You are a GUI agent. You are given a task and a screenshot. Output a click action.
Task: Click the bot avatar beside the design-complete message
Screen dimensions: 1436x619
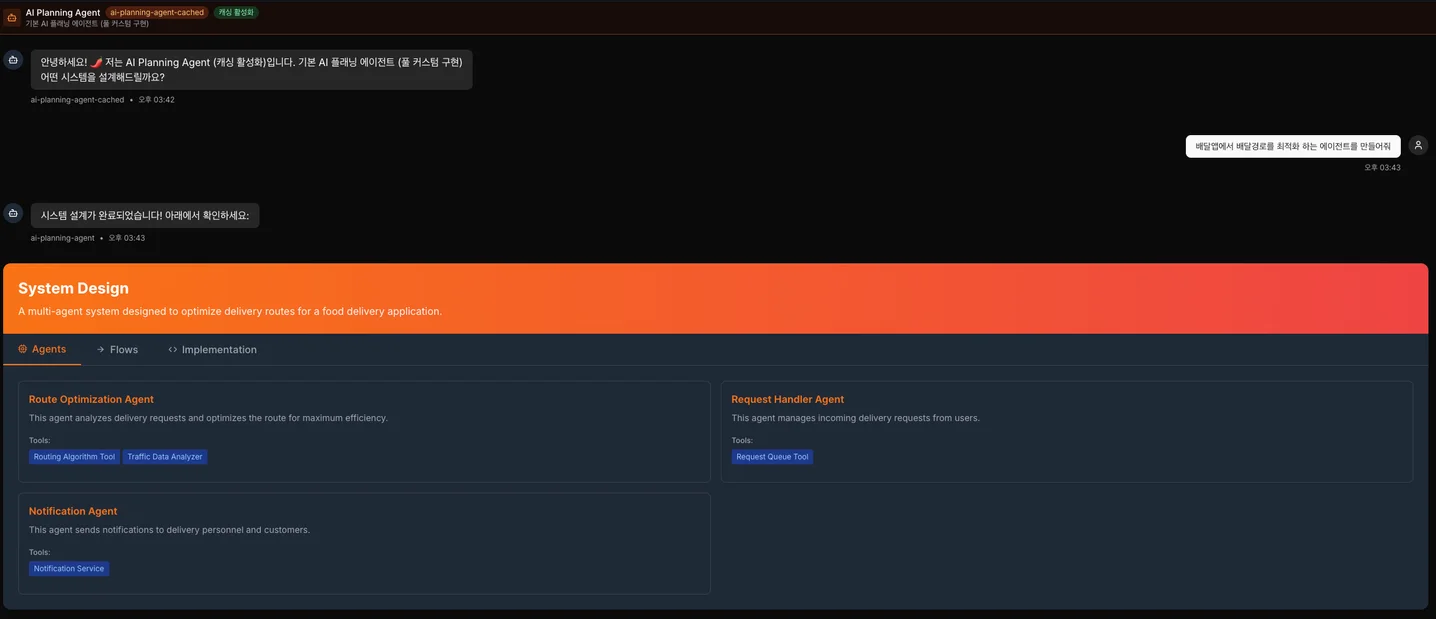coord(13,213)
